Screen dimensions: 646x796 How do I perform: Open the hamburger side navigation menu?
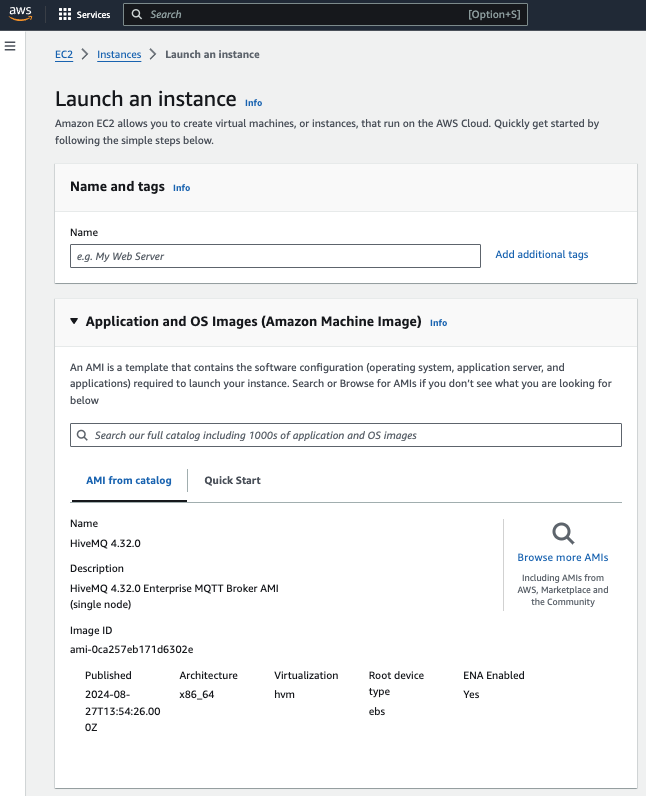[10, 46]
